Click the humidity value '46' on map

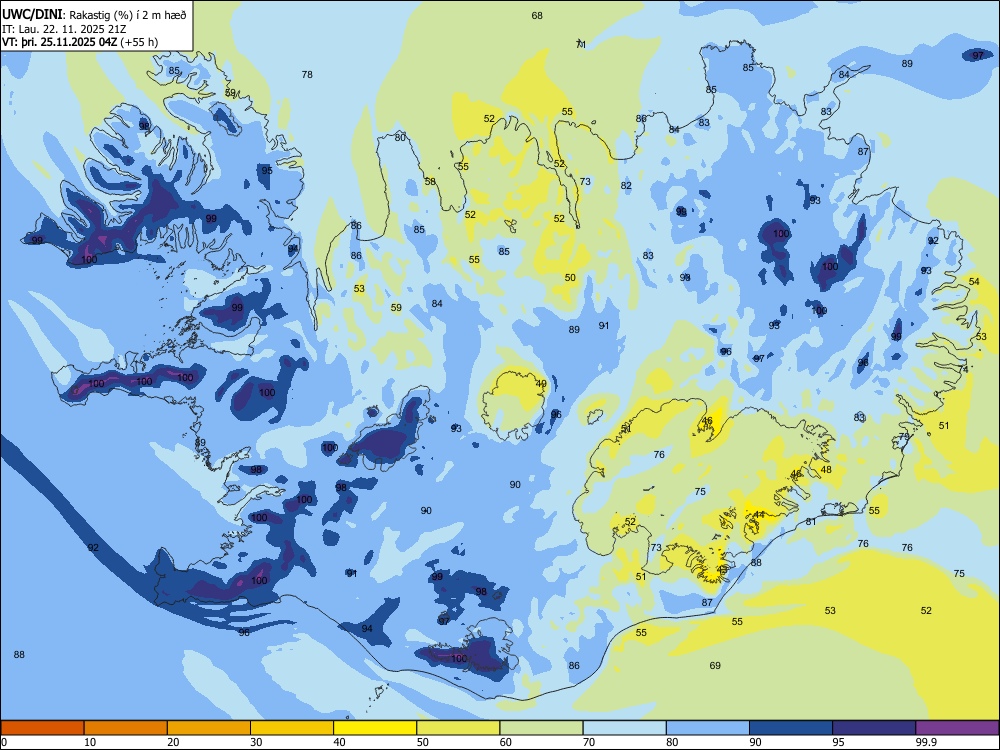pos(707,420)
